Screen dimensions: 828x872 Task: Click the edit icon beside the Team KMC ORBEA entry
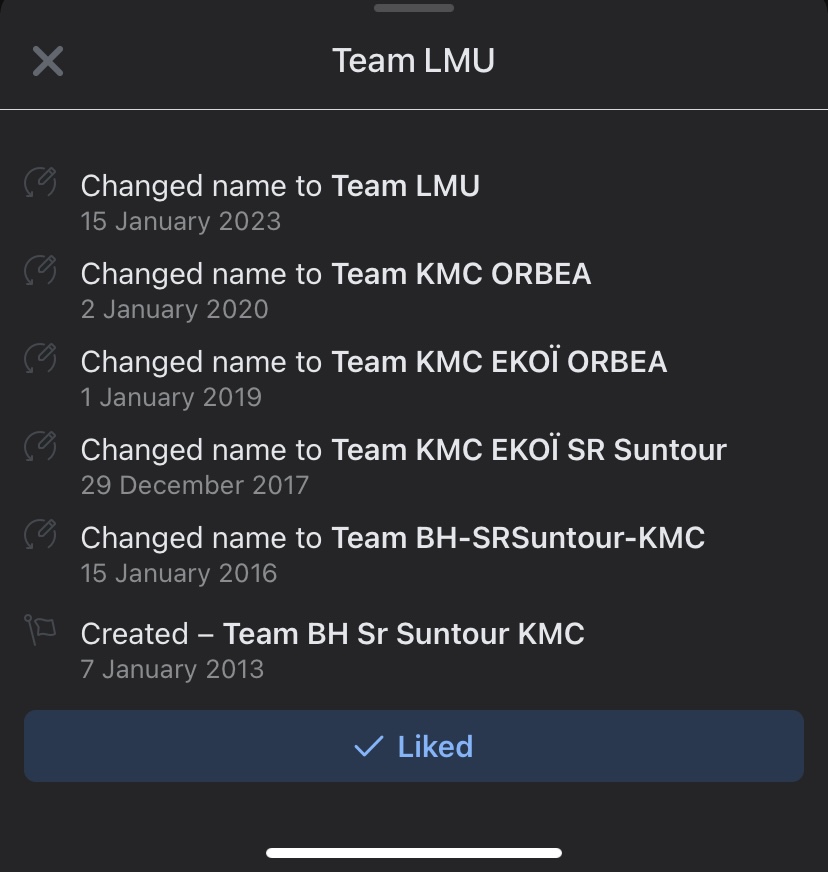coord(40,272)
